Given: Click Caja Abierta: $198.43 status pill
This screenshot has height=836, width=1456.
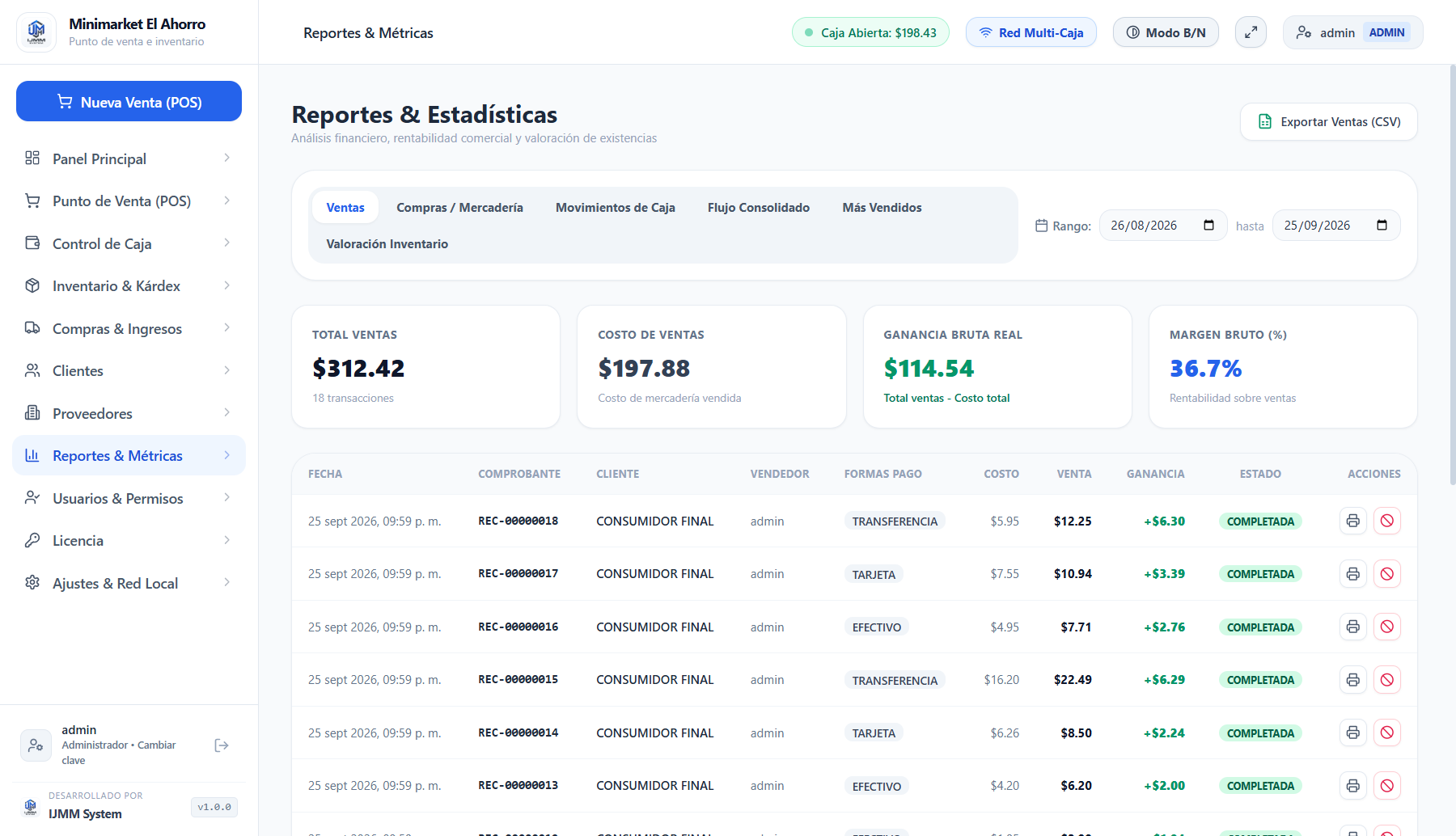Looking at the screenshot, I should click(x=870, y=32).
